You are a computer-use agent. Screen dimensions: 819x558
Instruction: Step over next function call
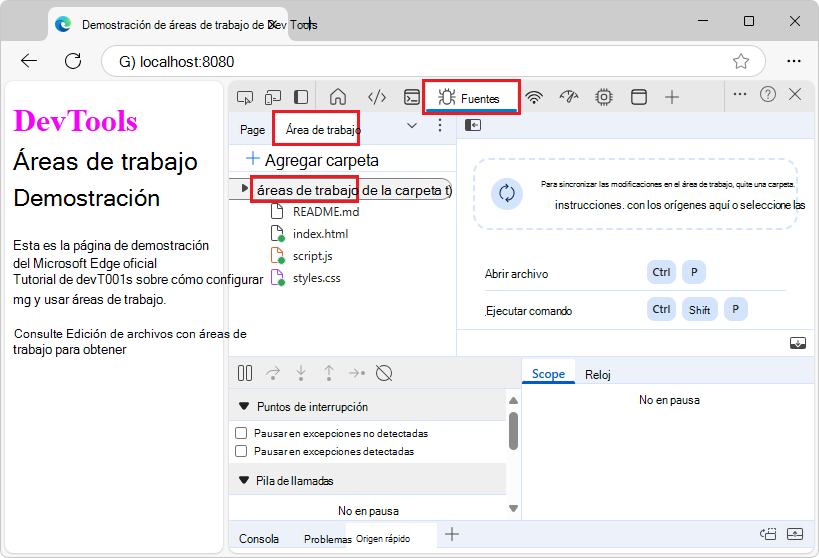click(x=273, y=373)
